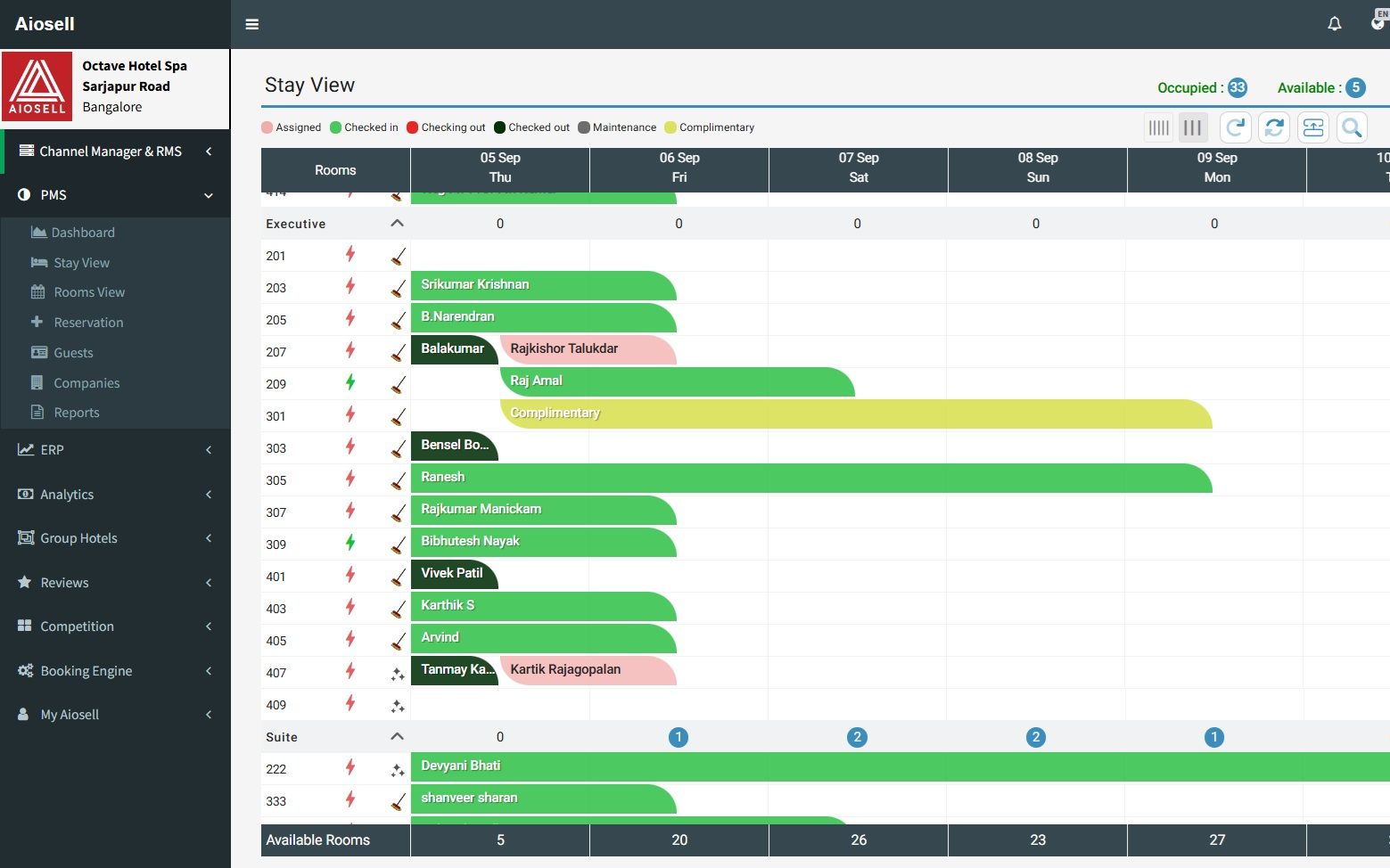Viewport: 1390px width, 868px height.
Task: Collapse the Executive room category
Action: coord(397,224)
